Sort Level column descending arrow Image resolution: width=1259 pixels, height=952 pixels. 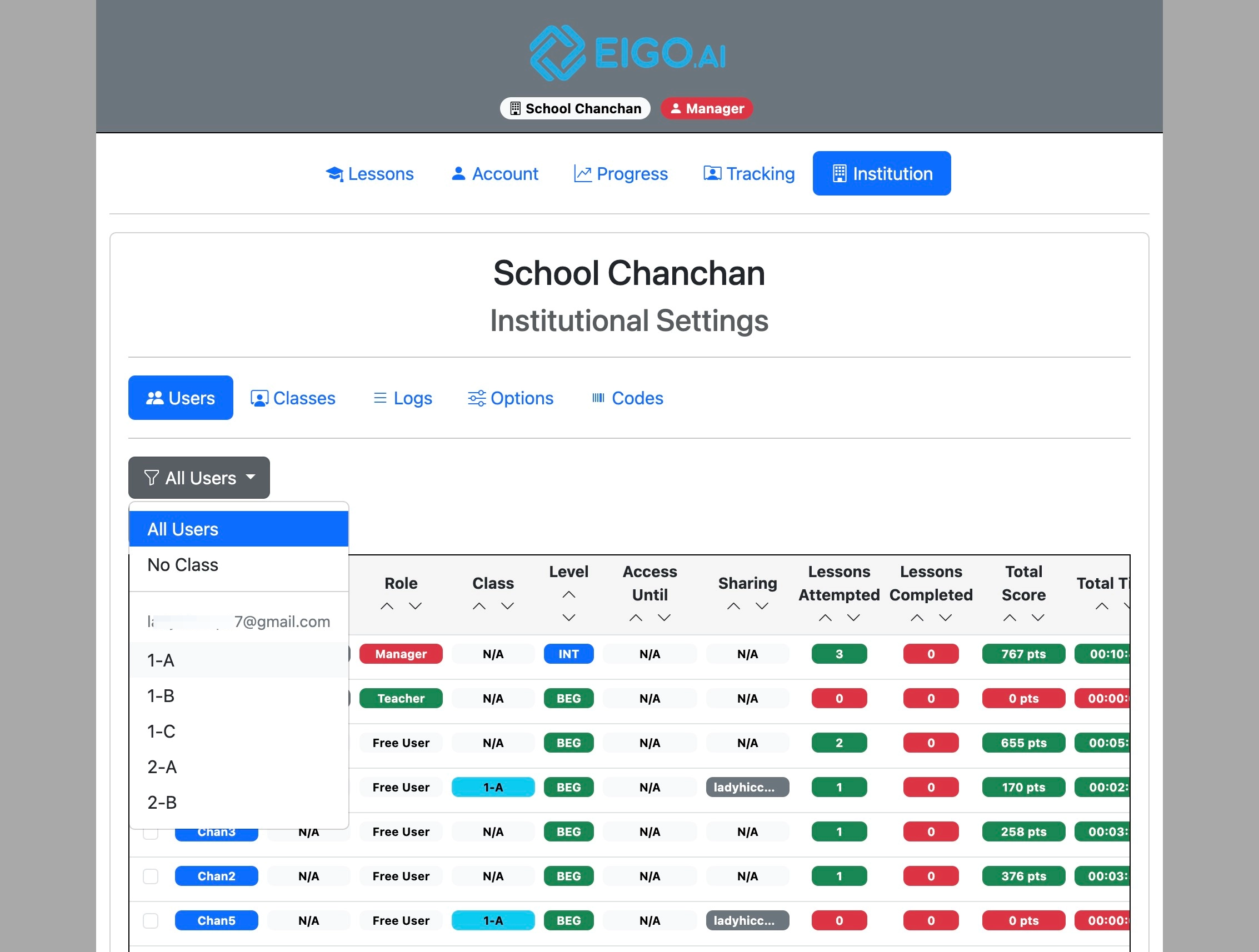(x=568, y=618)
